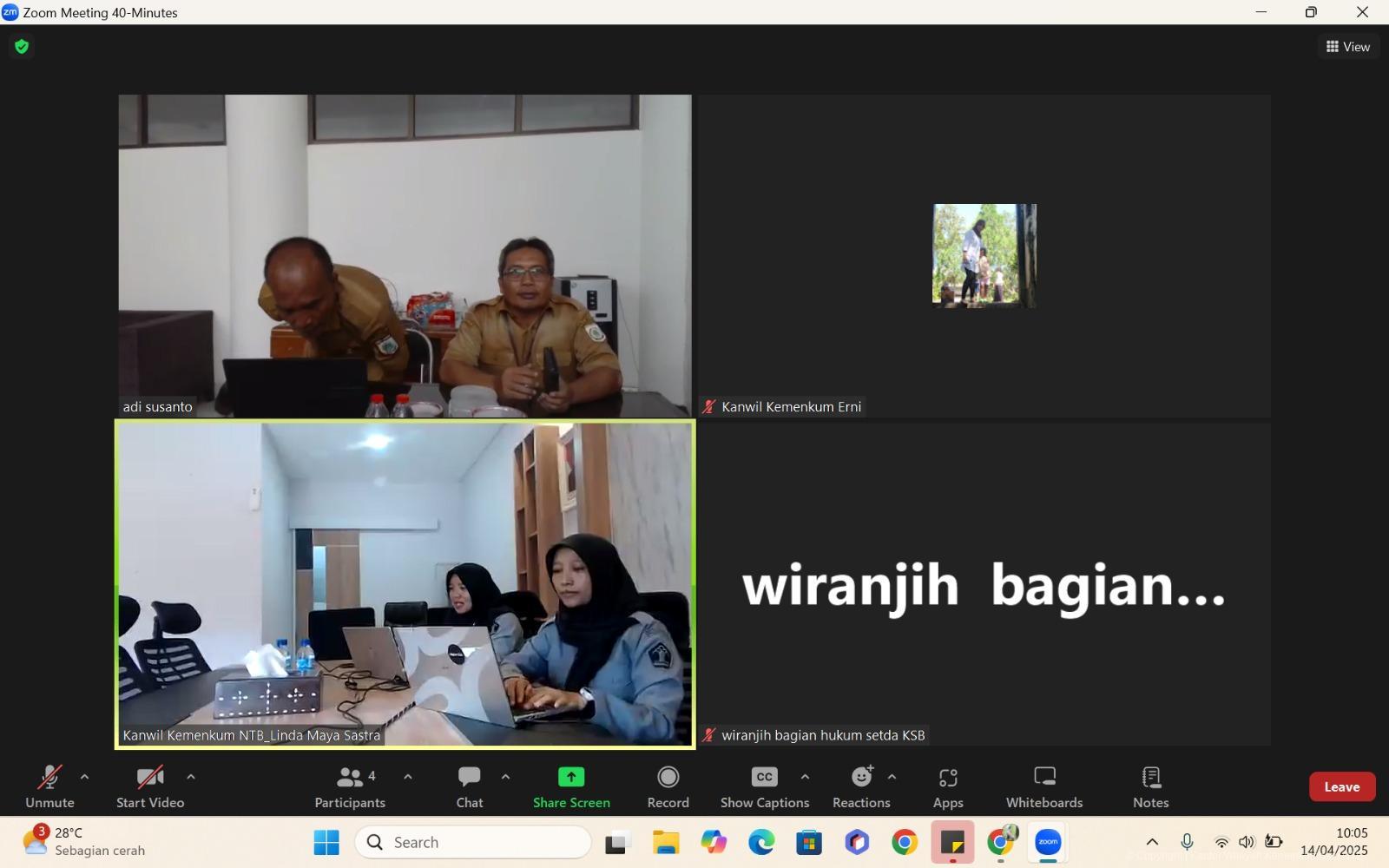Expand video options arrow beside Start Video

191,777
